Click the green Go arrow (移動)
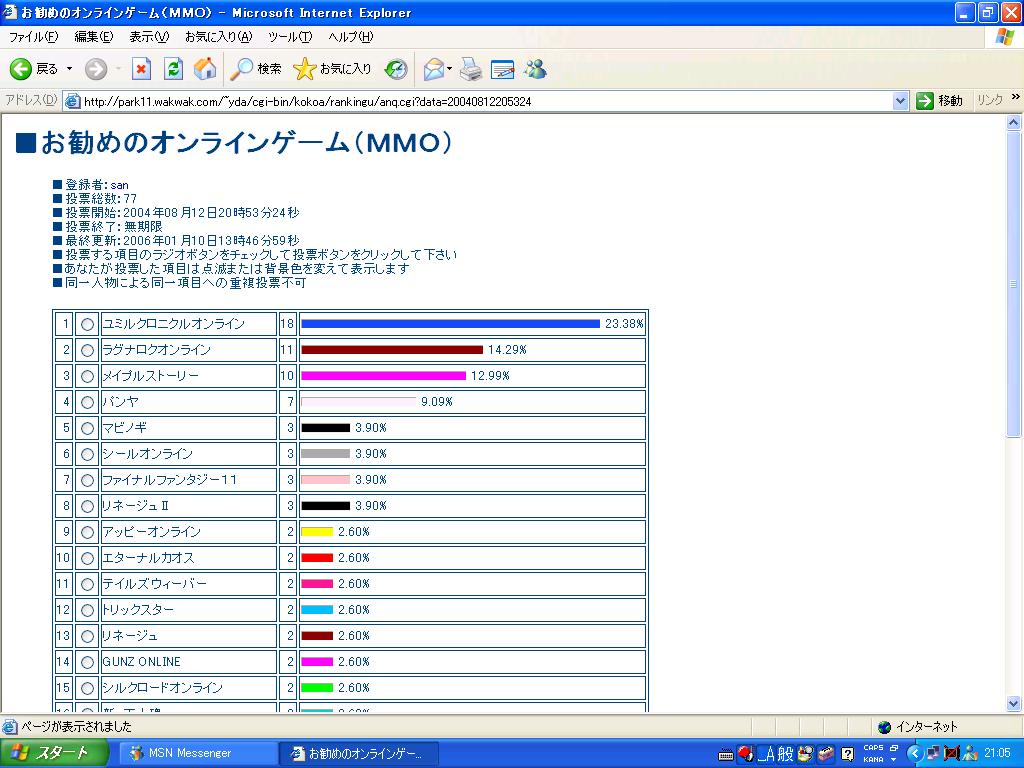This screenshot has width=1024, height=768. tap(924, 101)
